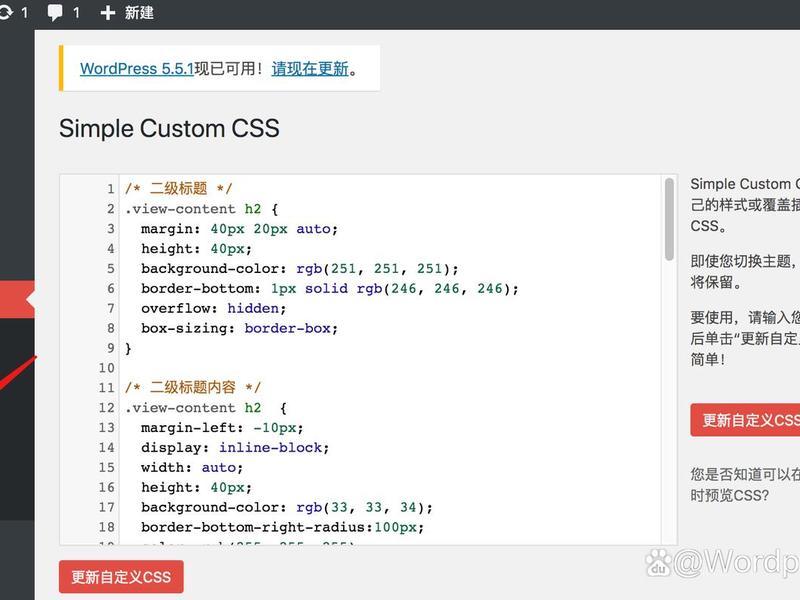Click 'box-sizing: border-box;' on line 8
Screen dimensions: 800x600
[239, 329]
